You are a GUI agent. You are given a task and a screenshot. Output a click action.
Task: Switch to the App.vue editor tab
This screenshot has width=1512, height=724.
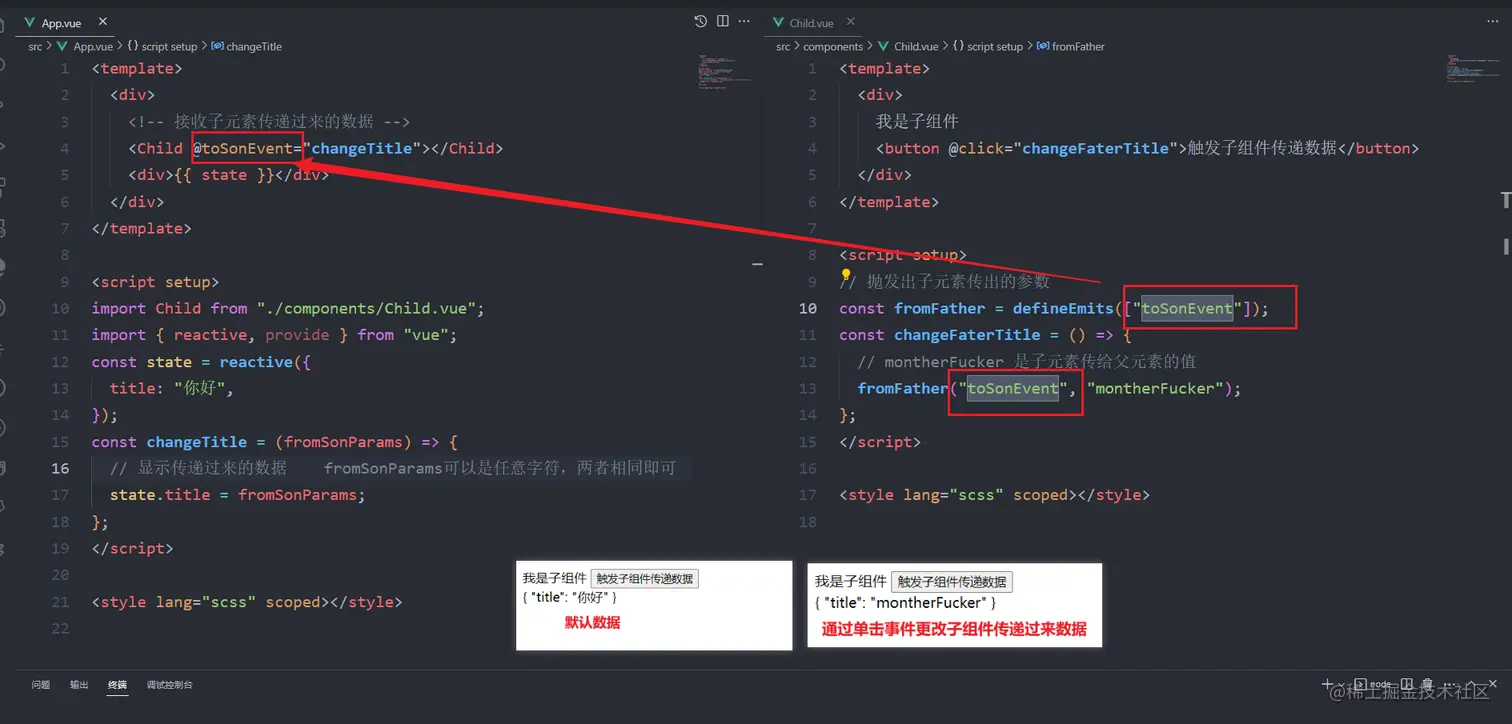point(61,22)
